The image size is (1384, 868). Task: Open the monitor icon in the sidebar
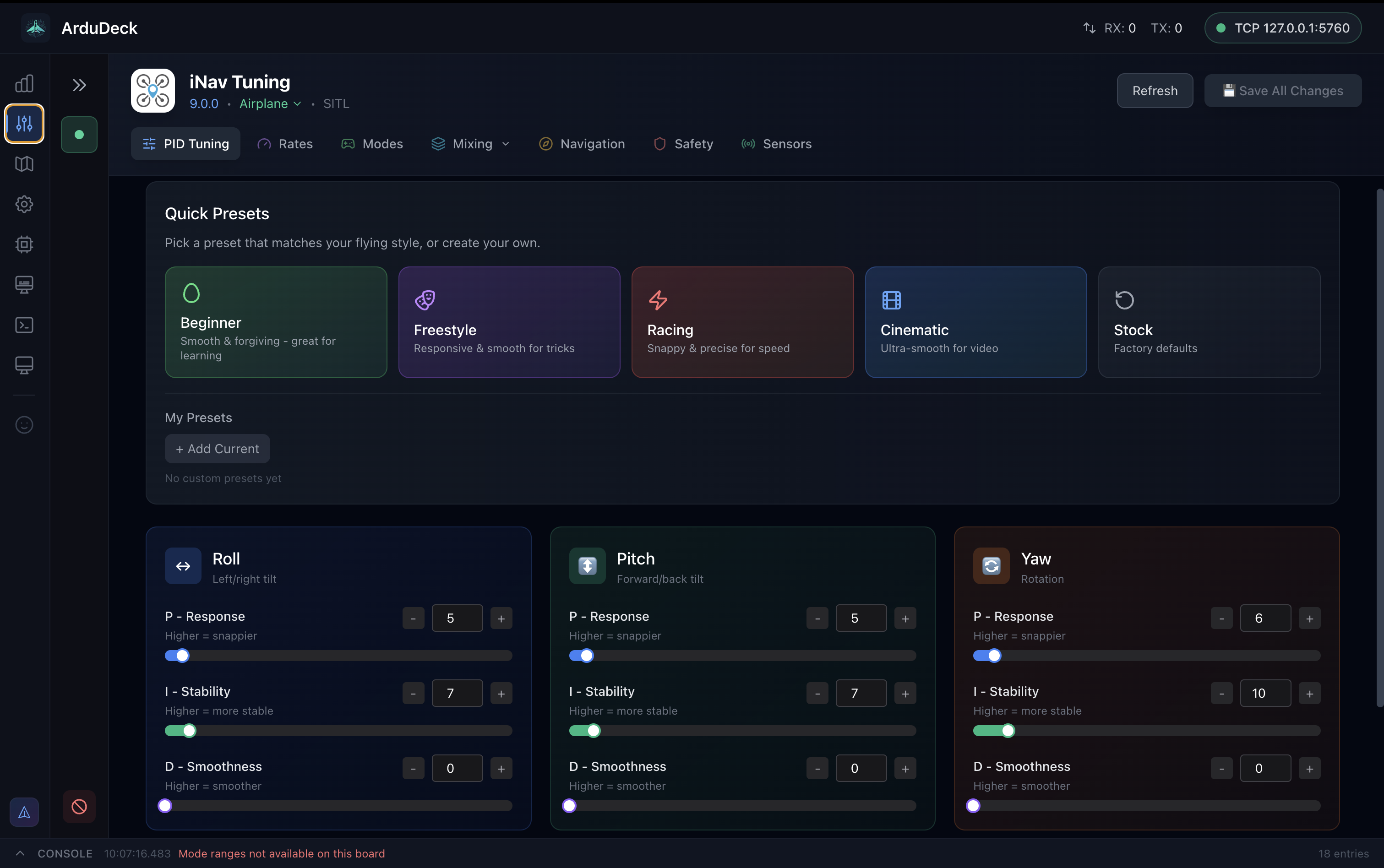coord(24,365)
